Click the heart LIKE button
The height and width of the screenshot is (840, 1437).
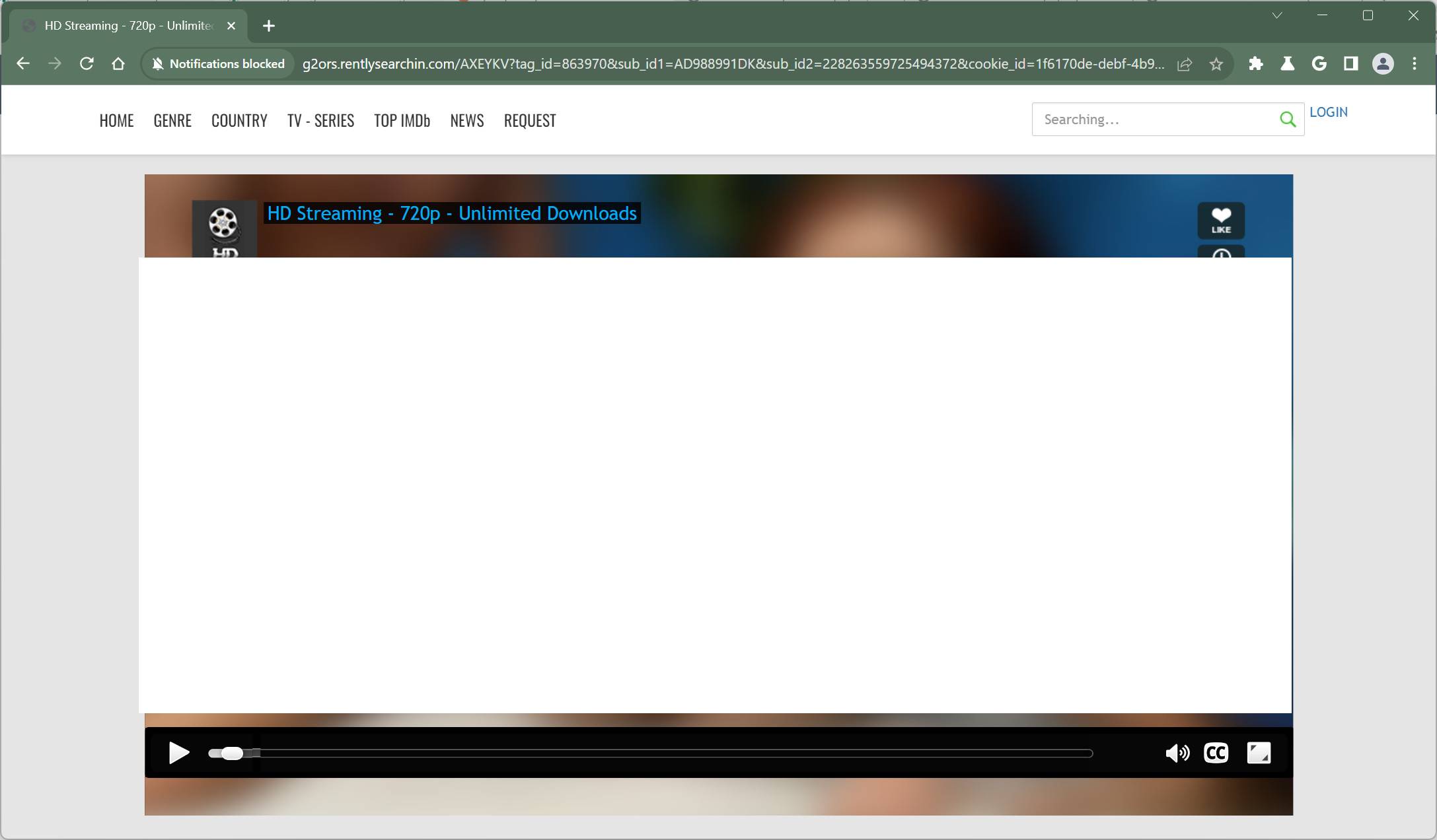pyautogui.click(x=1220, y=220)
